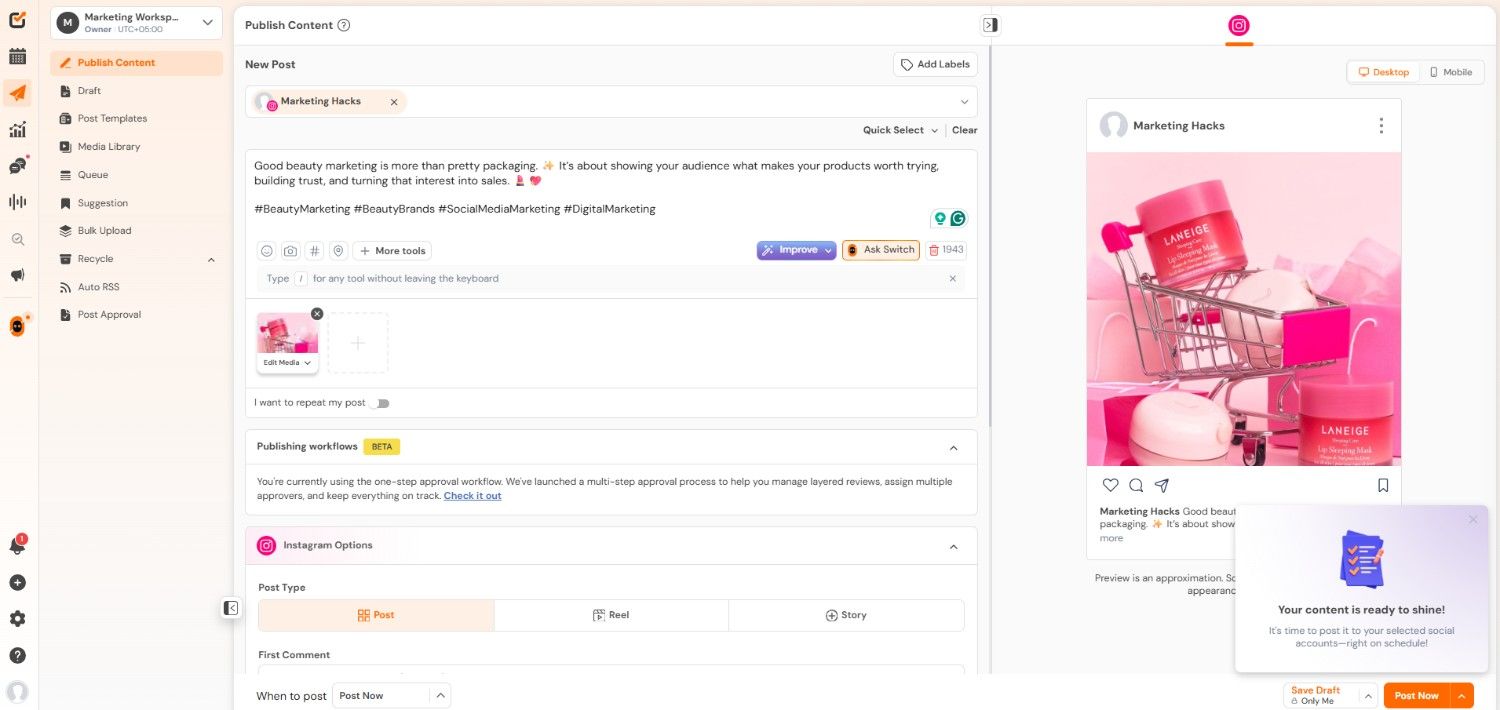The height and width of the screenshot is (710, 1500).
Task: Click the orange Post Now button
Action: [x=1416, y=695]
